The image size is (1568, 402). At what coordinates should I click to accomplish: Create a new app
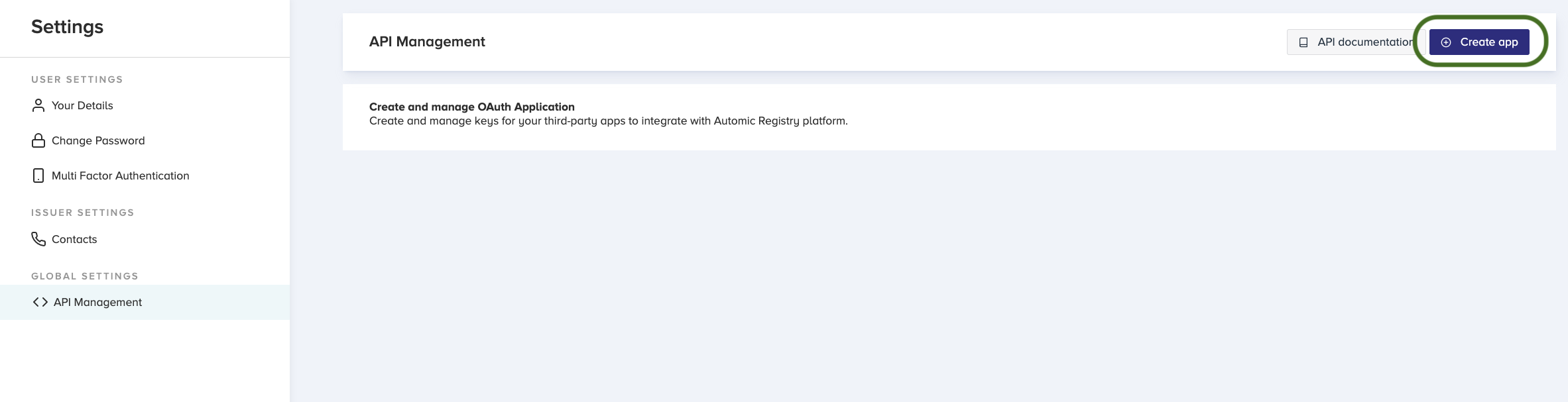(1479, 42)
